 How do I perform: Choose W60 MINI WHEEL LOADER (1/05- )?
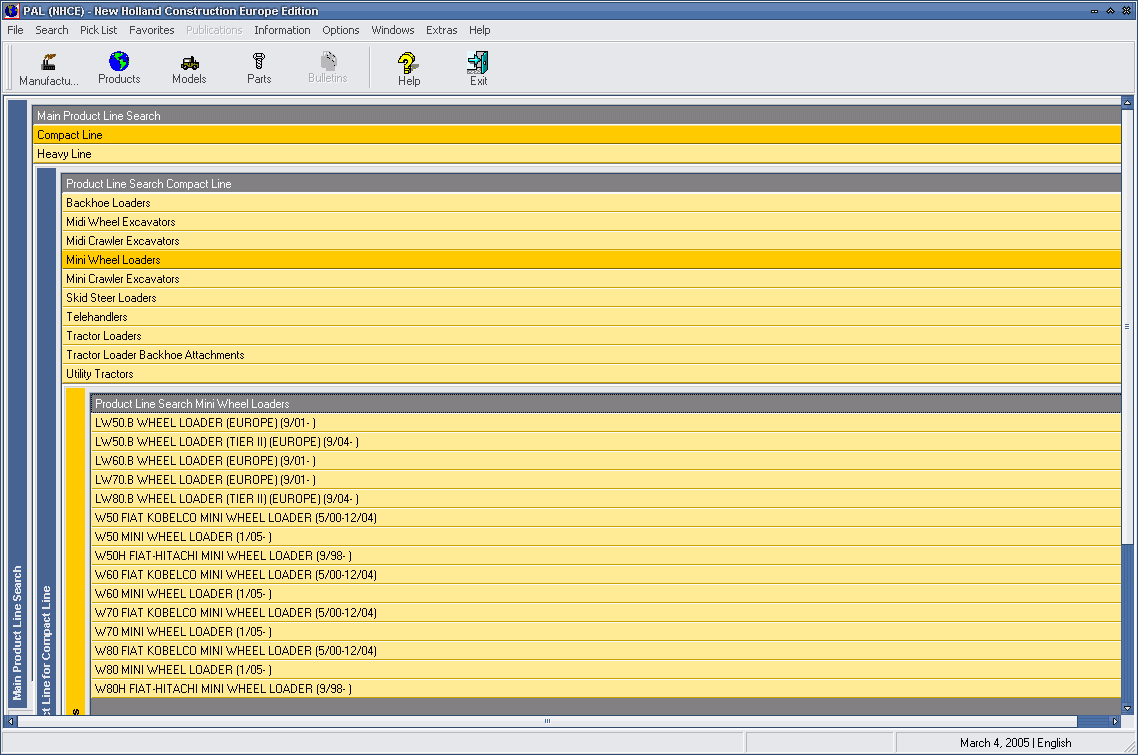click(606, 594)
